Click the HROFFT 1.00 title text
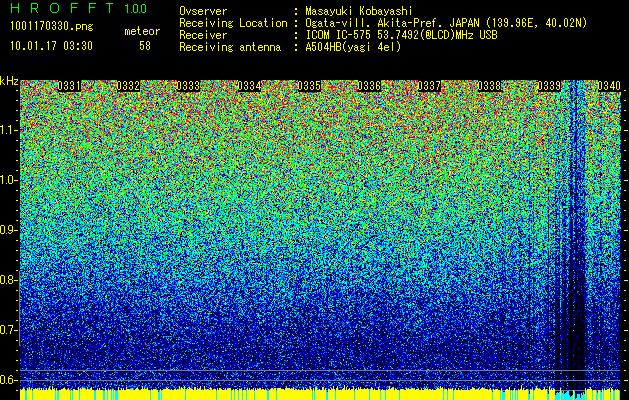The height and width of the screenshot is (400, 629). click(x=79, y=8)
